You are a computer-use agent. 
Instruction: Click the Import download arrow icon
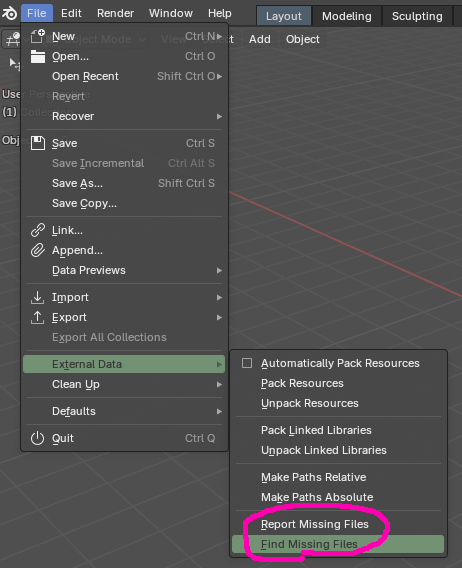(37, 297)
